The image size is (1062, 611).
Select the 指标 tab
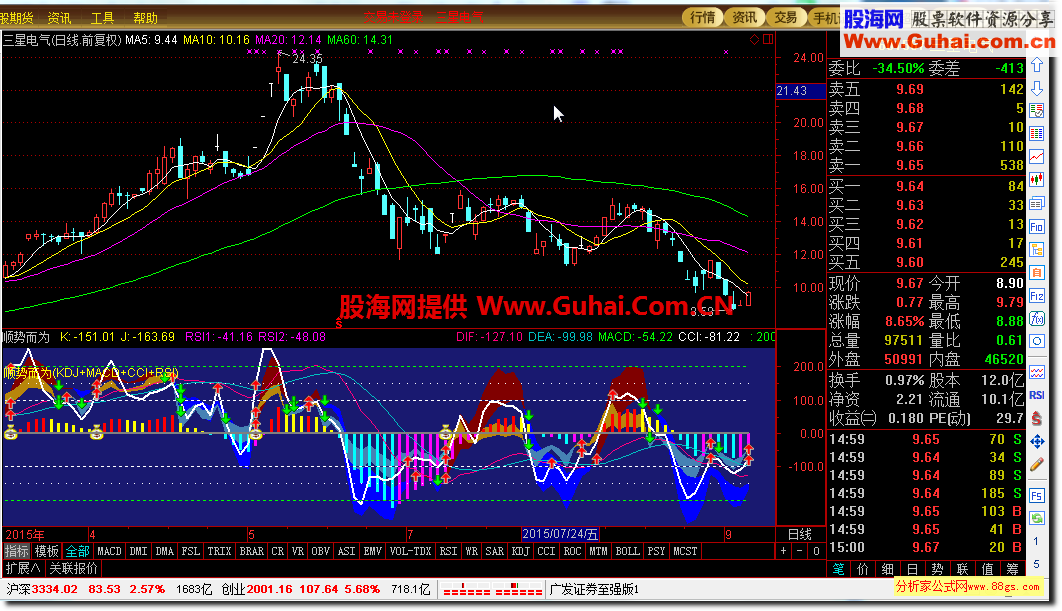(17, 551)
